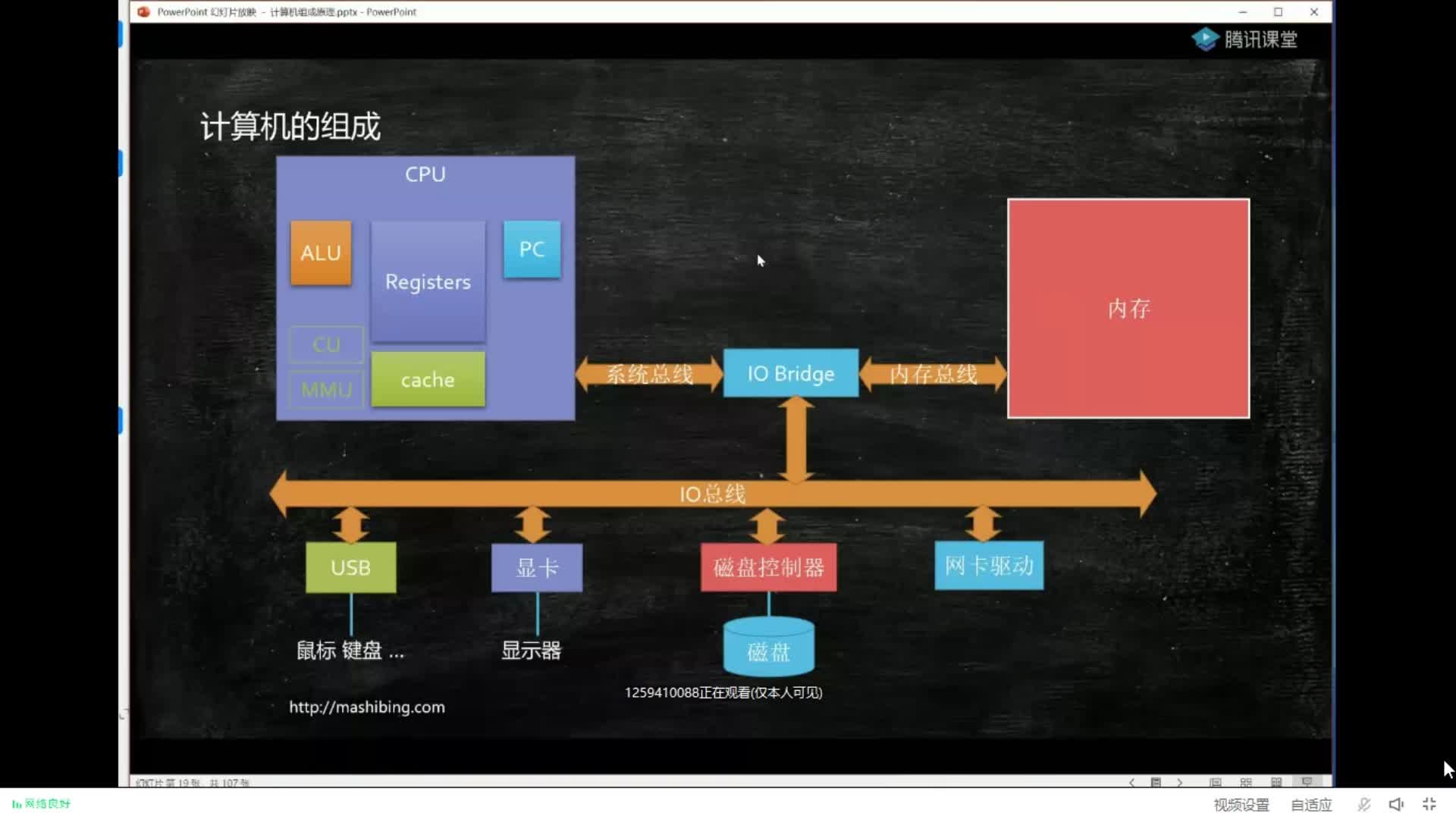Click the ALU block in the CPU
Viewport: 1456px width, 819px height.
point(321,253)
